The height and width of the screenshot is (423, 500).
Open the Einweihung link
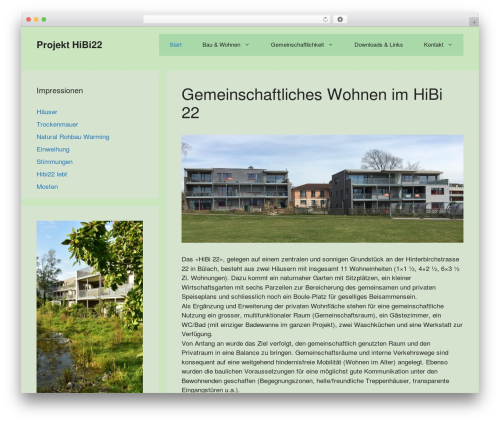53,149
